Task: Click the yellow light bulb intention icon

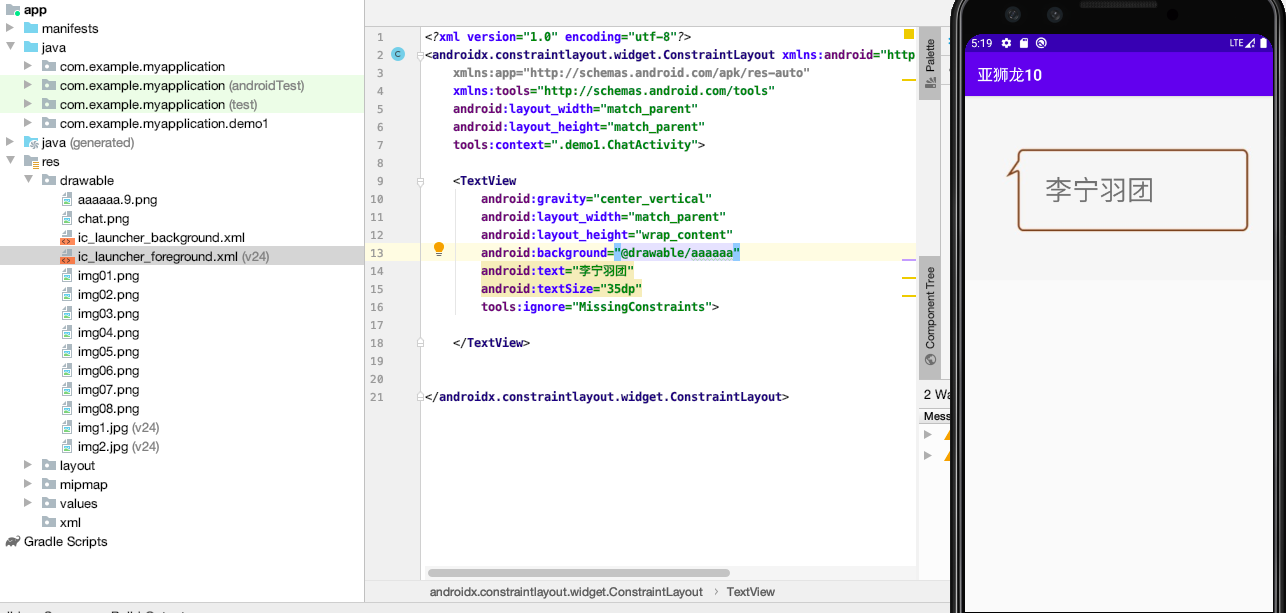Action: (438, 250)
